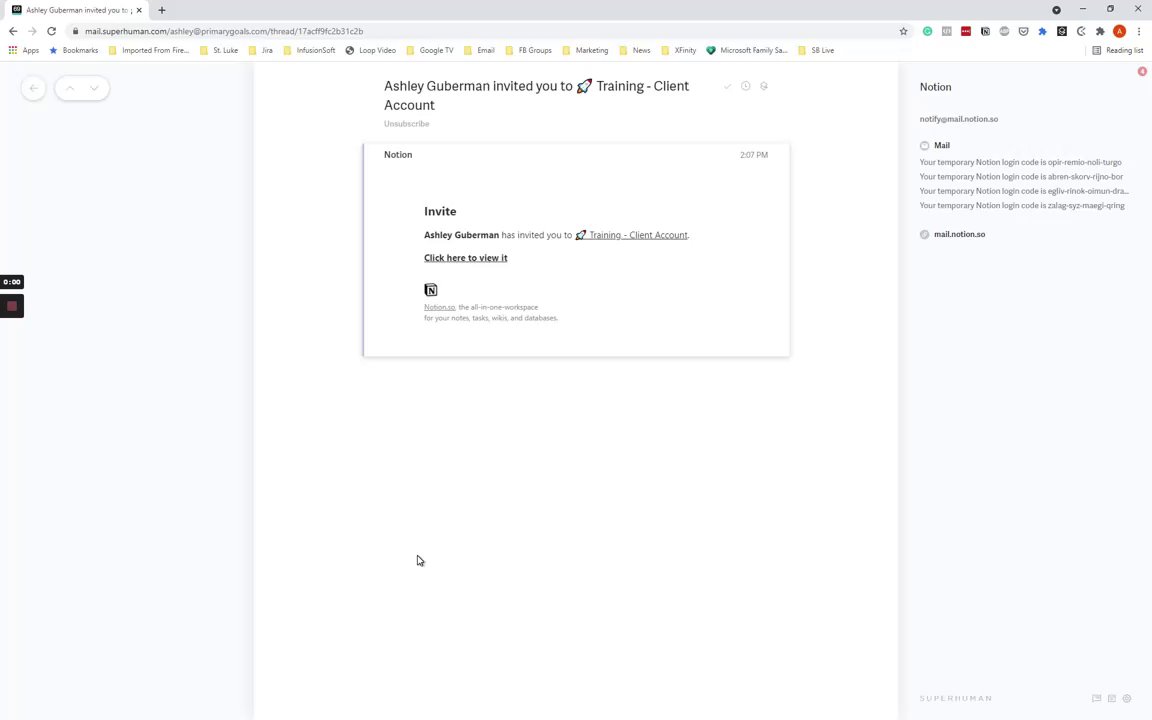Image resolution: width=1152 pixels, height=720 pixels.
Task: Mark thread done with checkmark icon
Action: pyautogui.click(x=727, y=86)
